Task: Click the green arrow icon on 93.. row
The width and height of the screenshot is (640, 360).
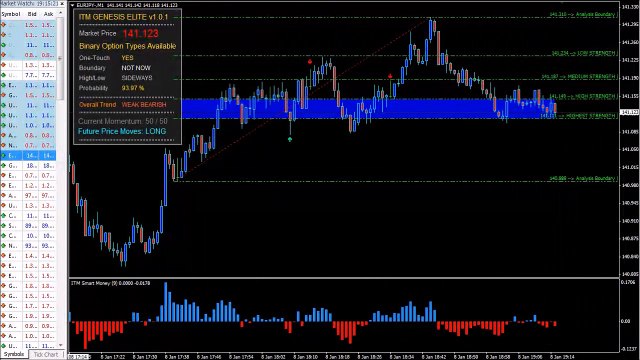Action: click(x=4, y=246)
